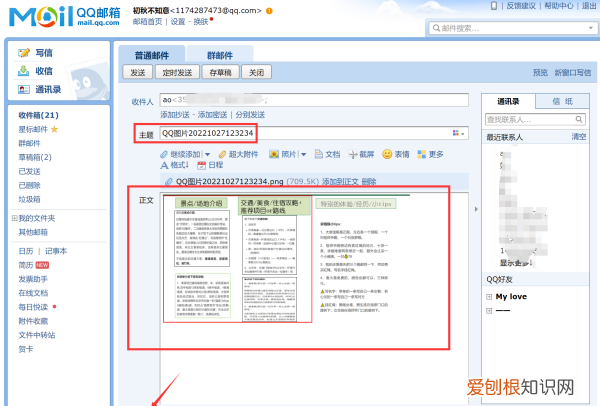This screenshot has width=600, height=406.
Task: Click the 添加密送 link
Action: (212, 115)
